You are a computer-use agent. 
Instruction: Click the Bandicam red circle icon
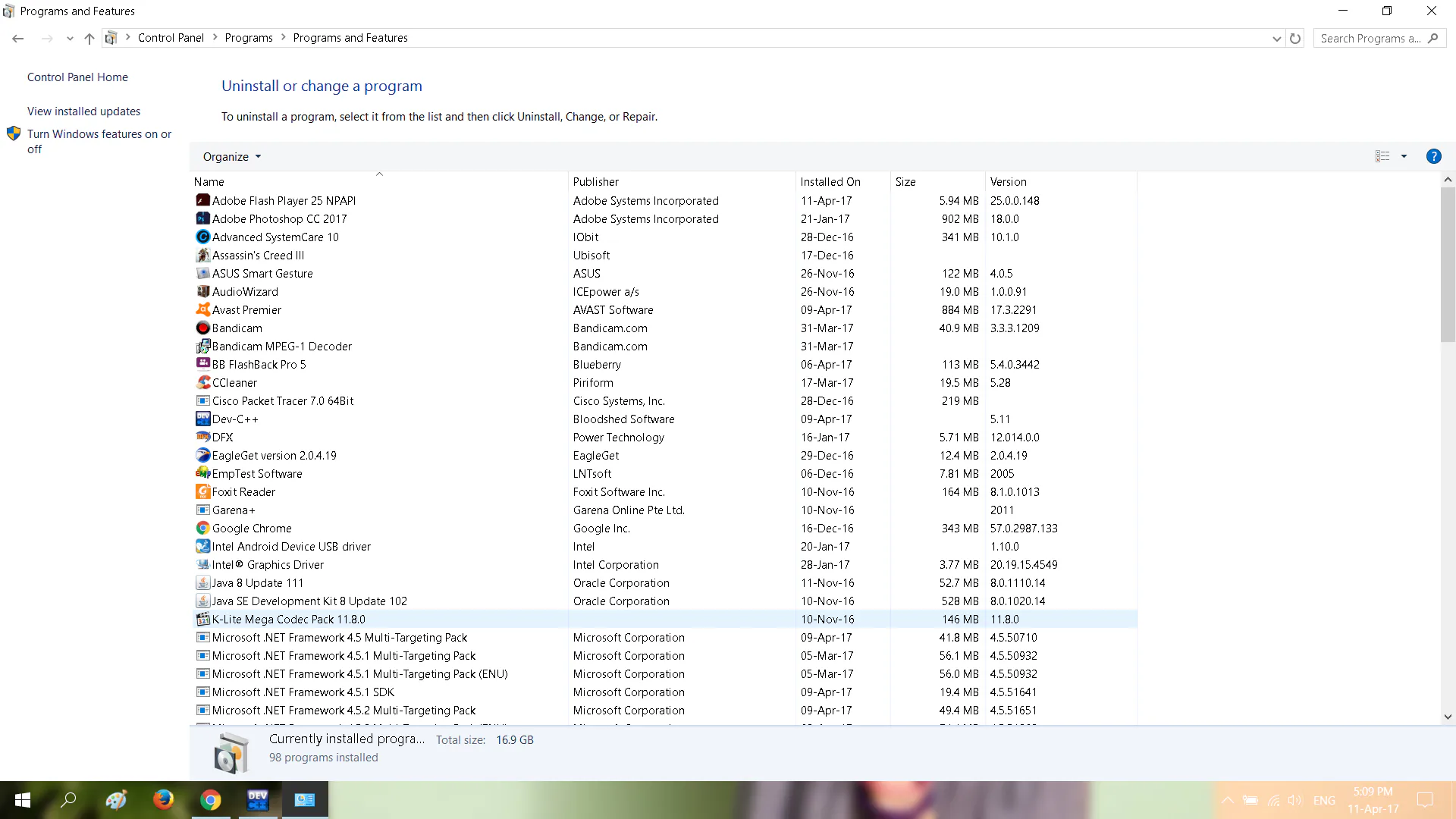[x=202, y=328]
